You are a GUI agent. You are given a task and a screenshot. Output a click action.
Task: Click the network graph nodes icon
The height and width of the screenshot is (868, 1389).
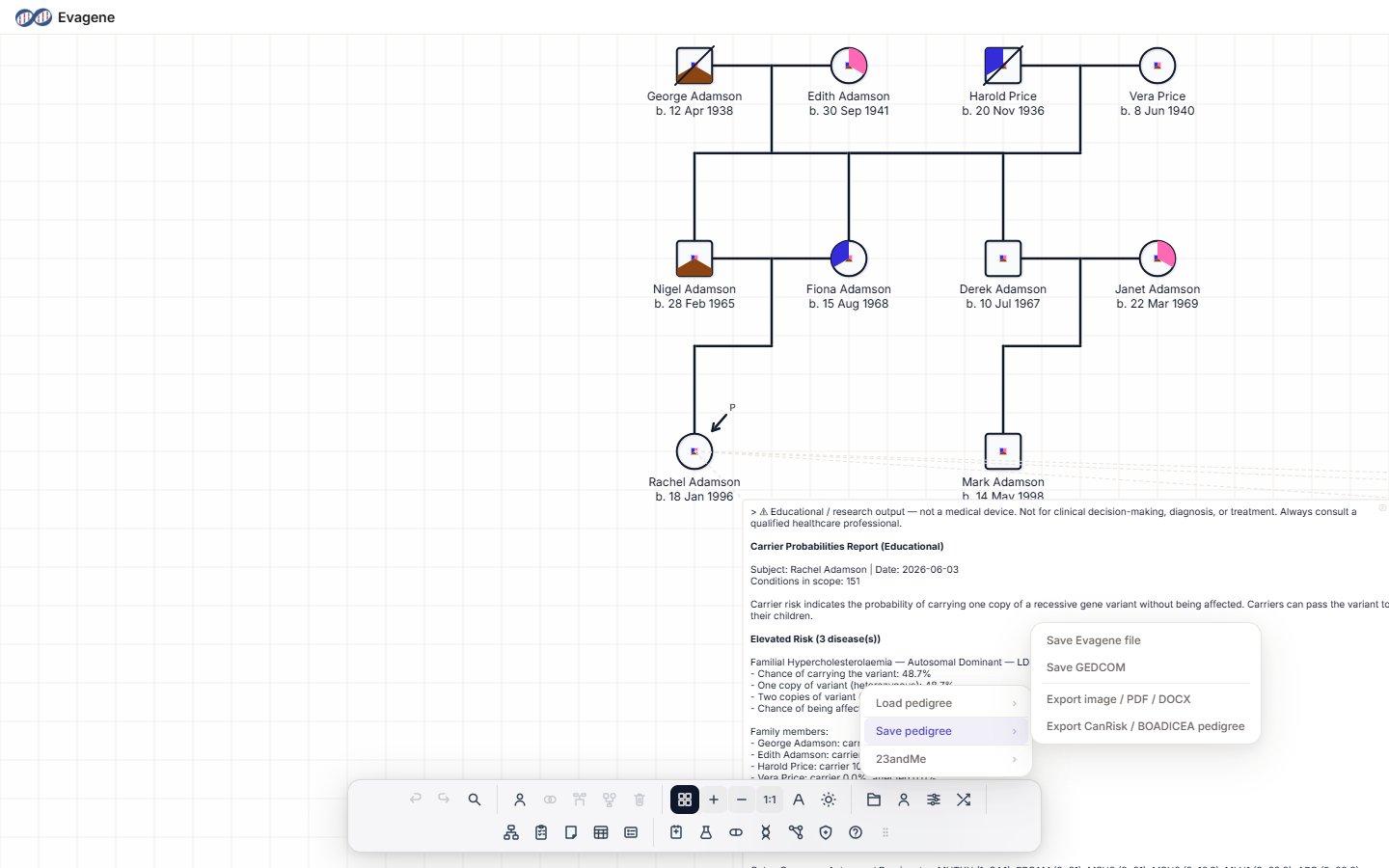pos(796,832)
